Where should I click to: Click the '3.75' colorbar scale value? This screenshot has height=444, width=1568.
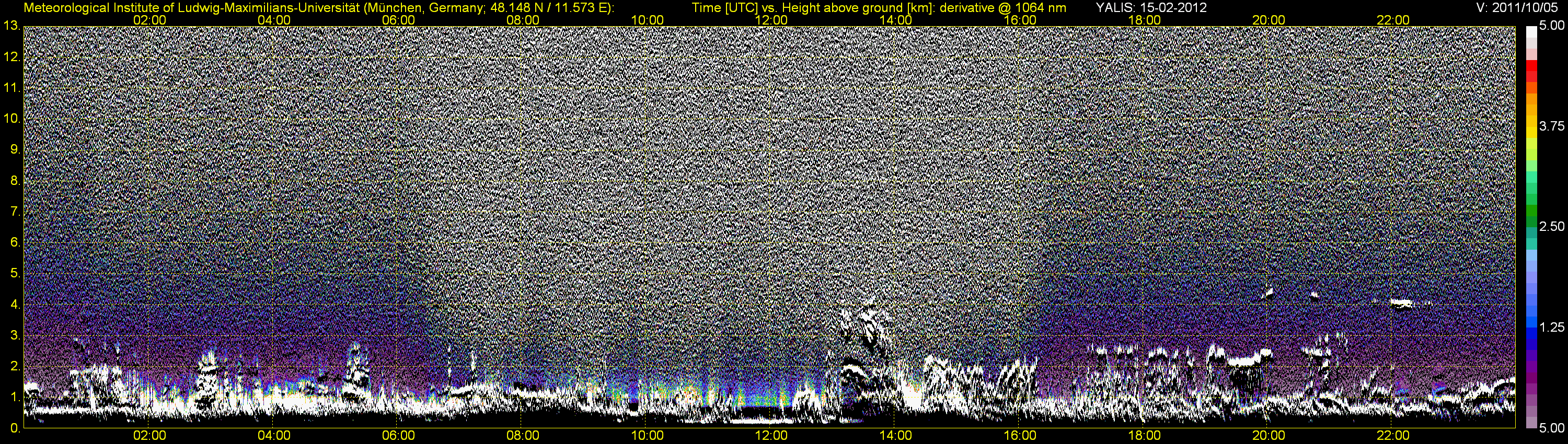click(x=1552, y=126)
